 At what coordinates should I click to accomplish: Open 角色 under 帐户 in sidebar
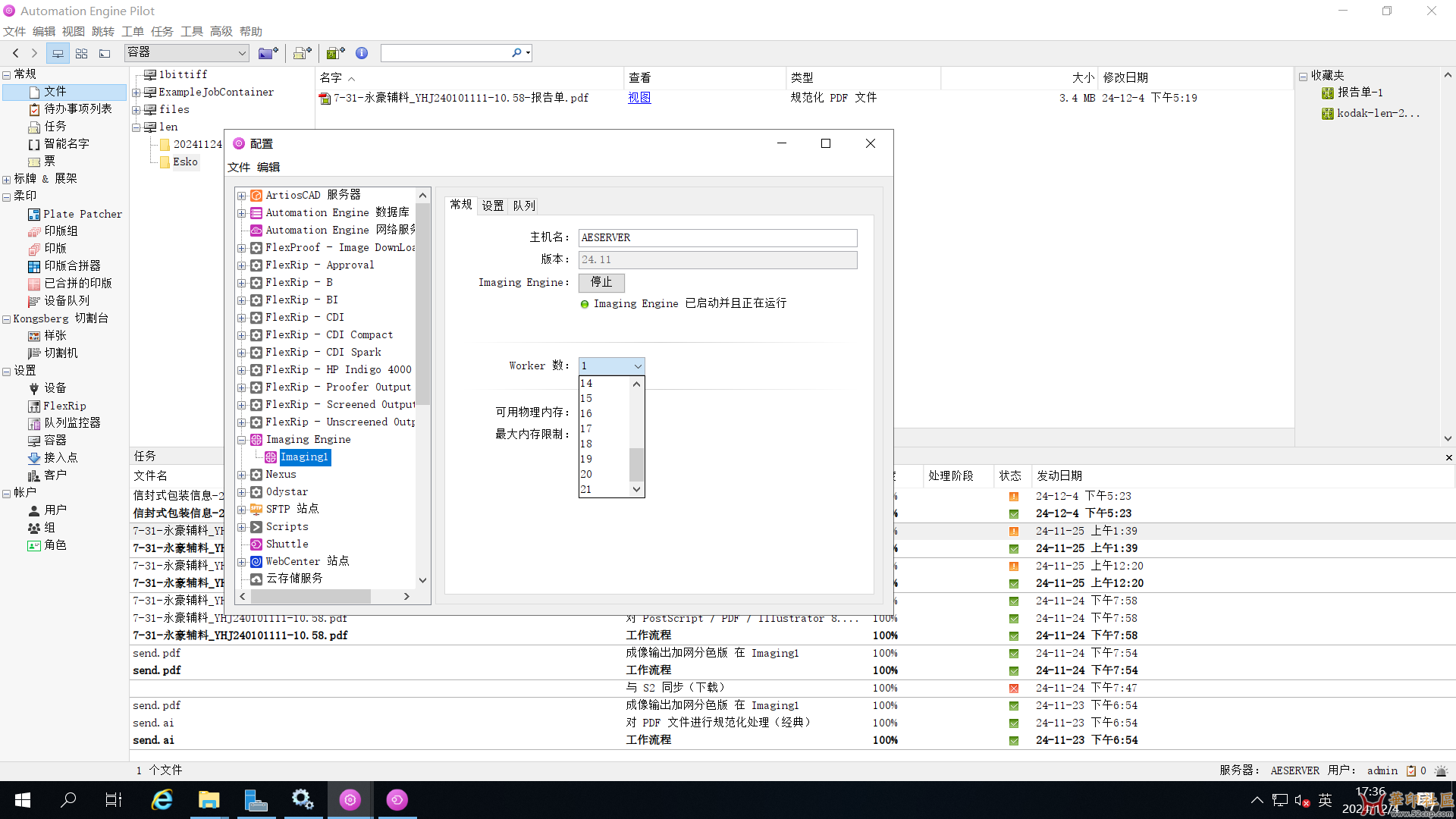(55, 544)
